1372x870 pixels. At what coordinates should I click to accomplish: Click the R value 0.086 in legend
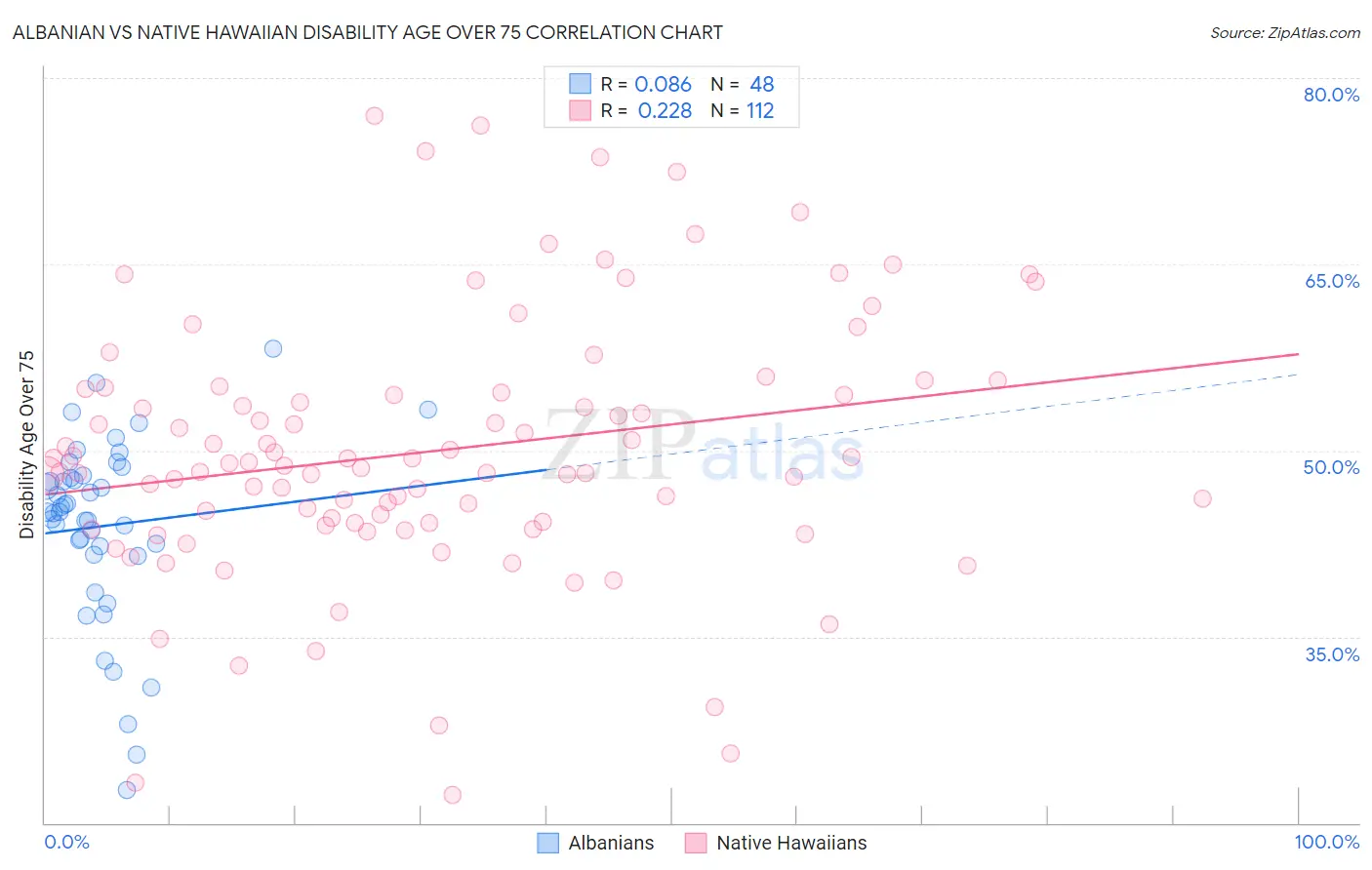[x=663, y=84]
